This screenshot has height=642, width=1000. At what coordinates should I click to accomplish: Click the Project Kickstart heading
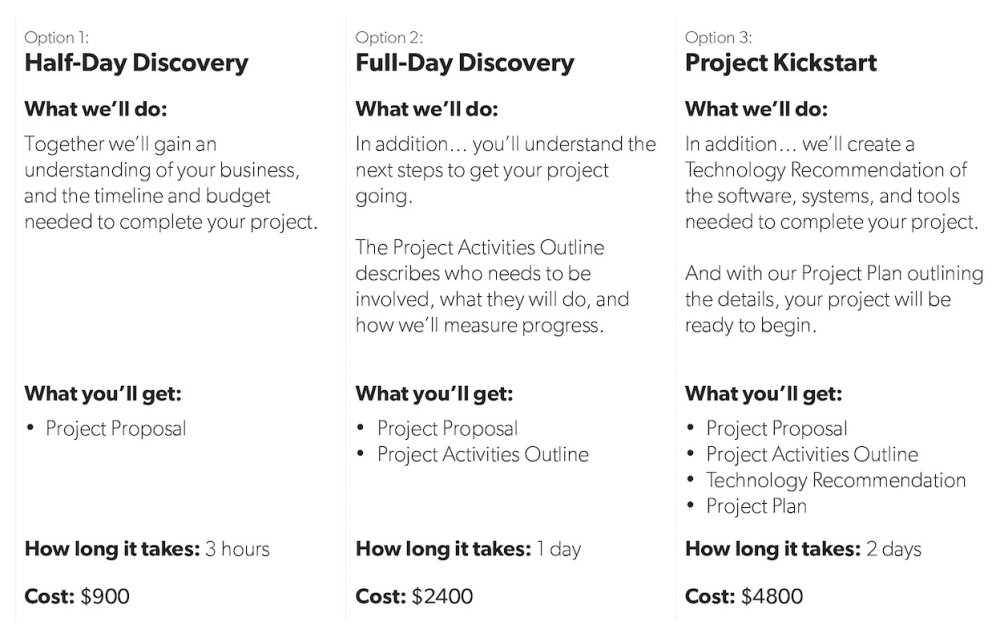[781, 63]
